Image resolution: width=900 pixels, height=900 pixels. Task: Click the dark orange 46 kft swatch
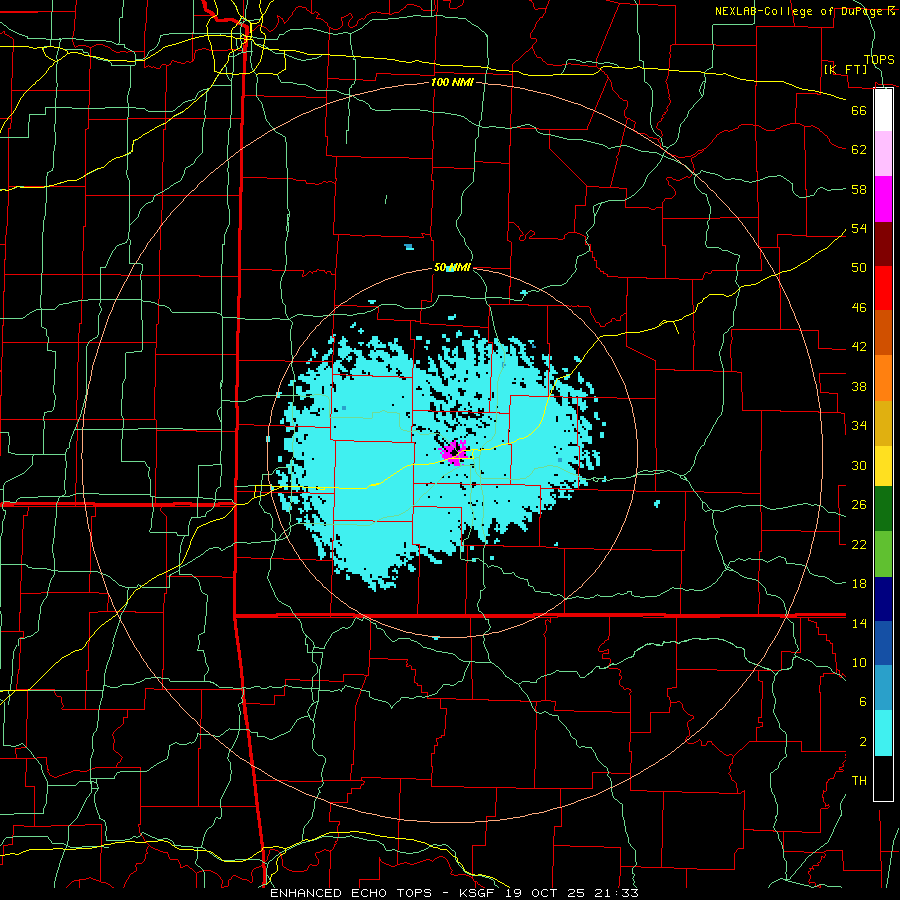[883, 333]
